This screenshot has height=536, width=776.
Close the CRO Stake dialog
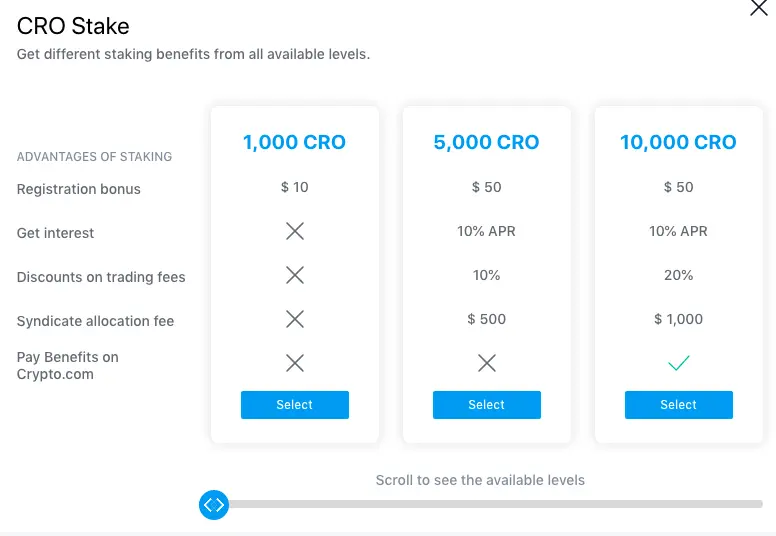759,7
